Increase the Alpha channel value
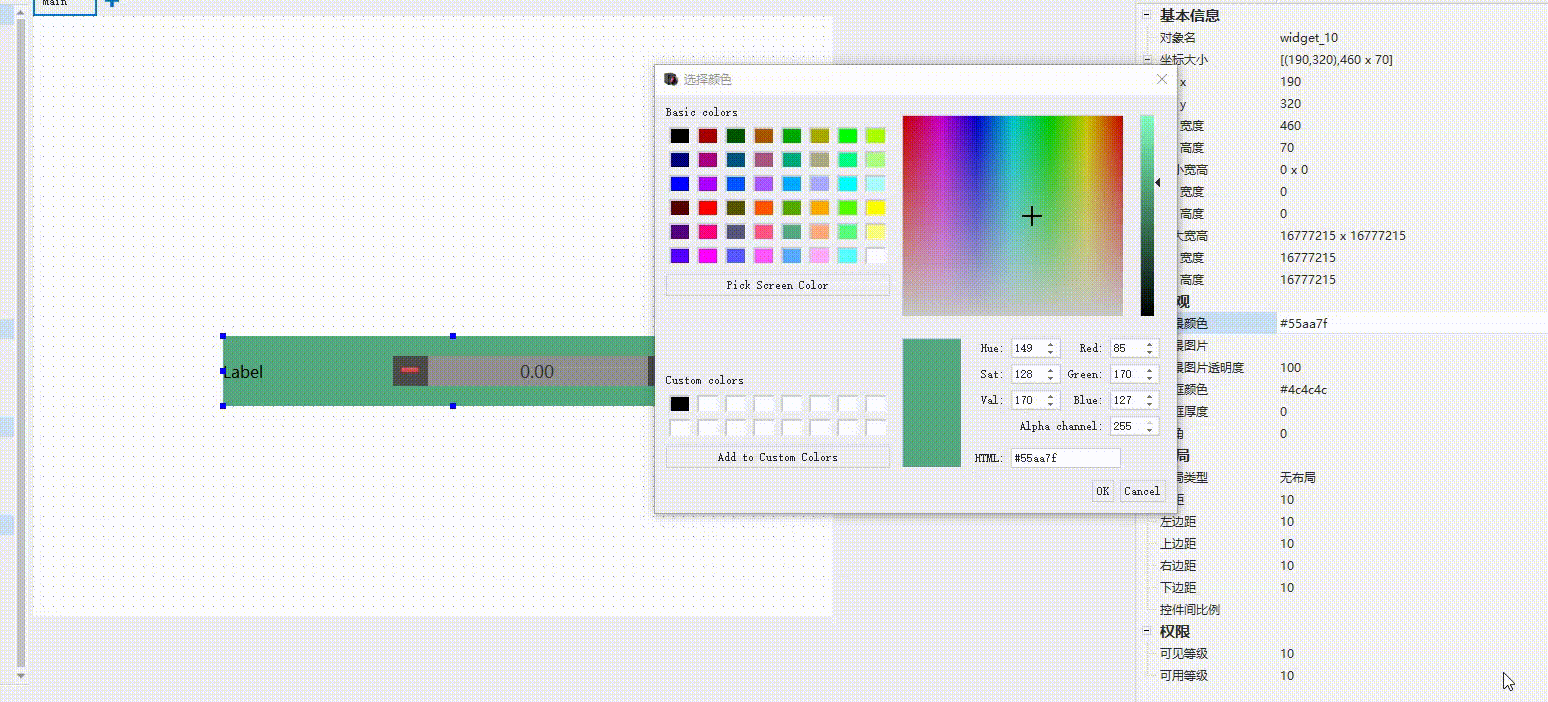This screenshot has height=702, width=1548. (x=1150, y=423)
